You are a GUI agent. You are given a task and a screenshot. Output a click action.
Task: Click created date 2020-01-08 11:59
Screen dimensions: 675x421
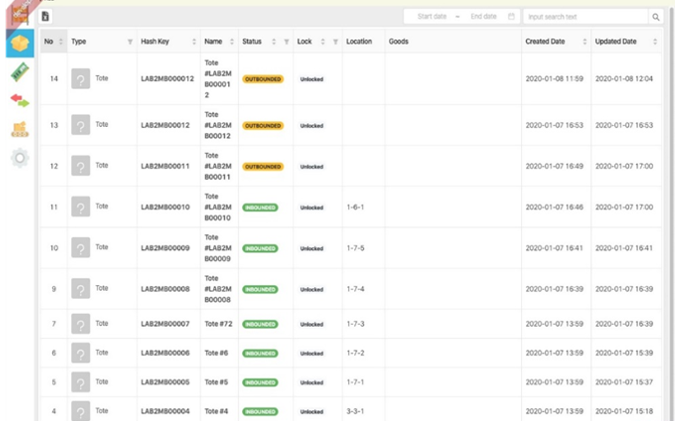pyautogui.click(x=554, y=79)
